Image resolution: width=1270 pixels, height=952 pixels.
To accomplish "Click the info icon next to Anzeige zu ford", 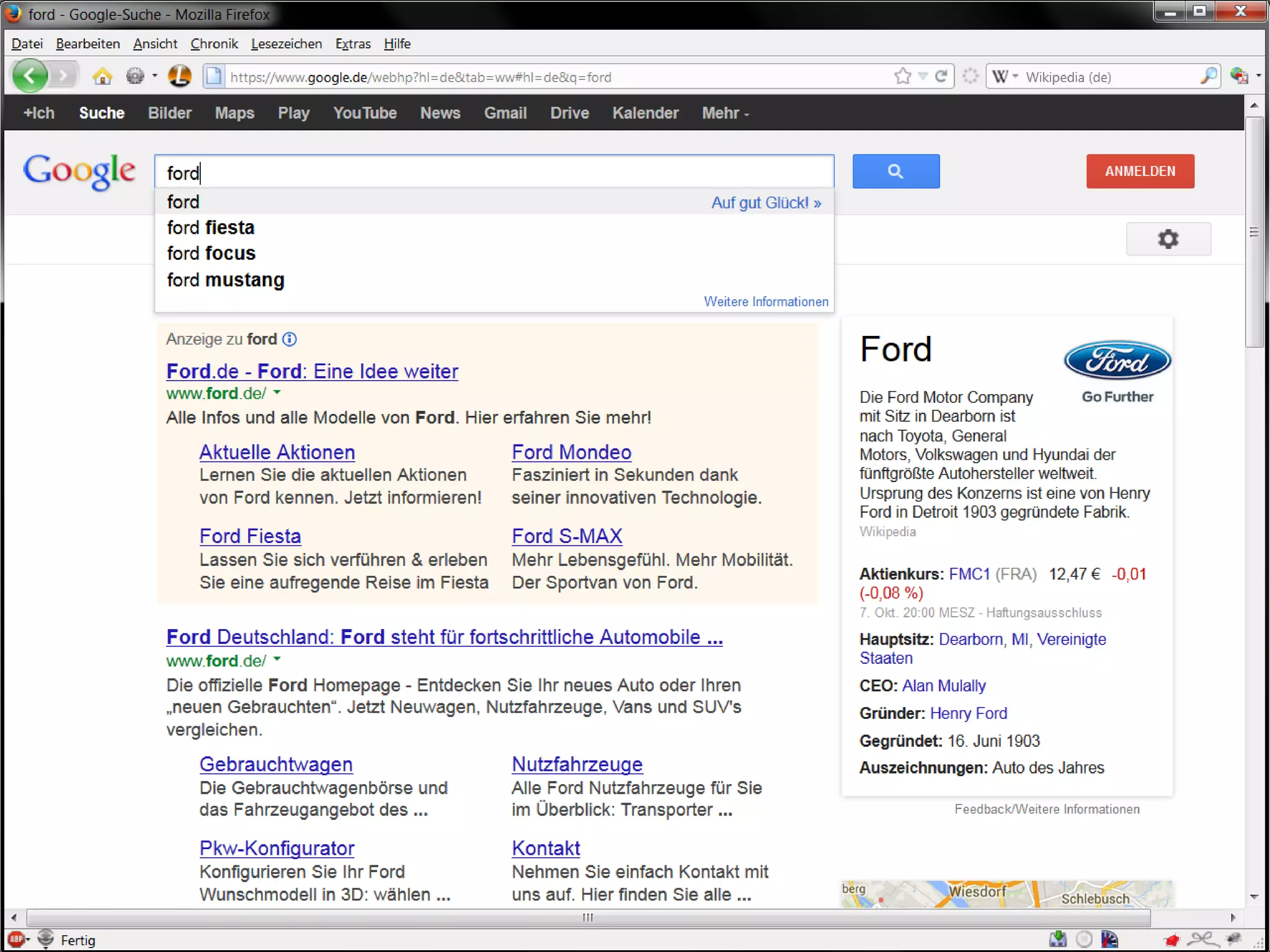I will pyautogui.click(x=290, y=339).
